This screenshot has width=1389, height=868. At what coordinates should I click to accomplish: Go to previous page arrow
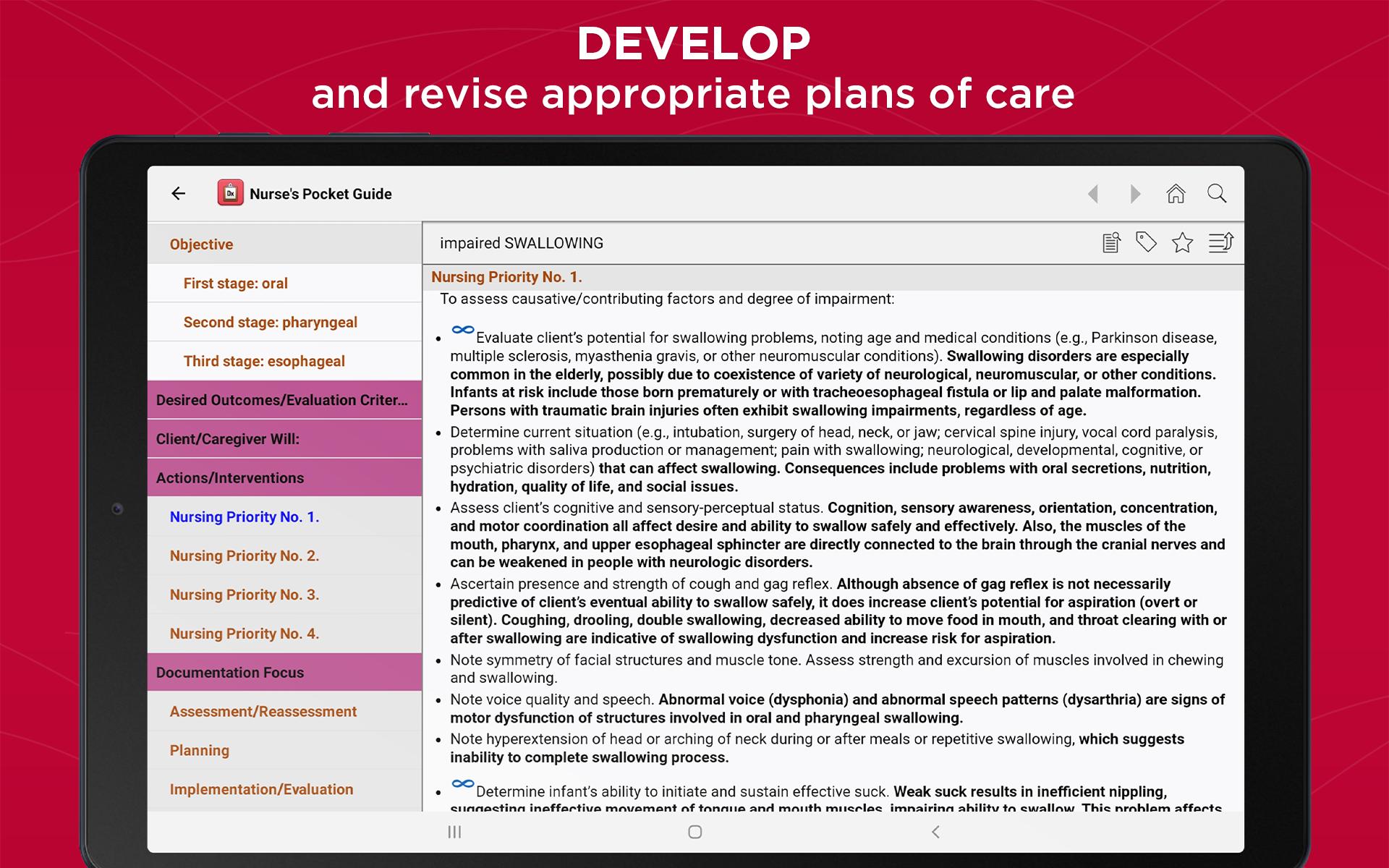coord(1093,193)
